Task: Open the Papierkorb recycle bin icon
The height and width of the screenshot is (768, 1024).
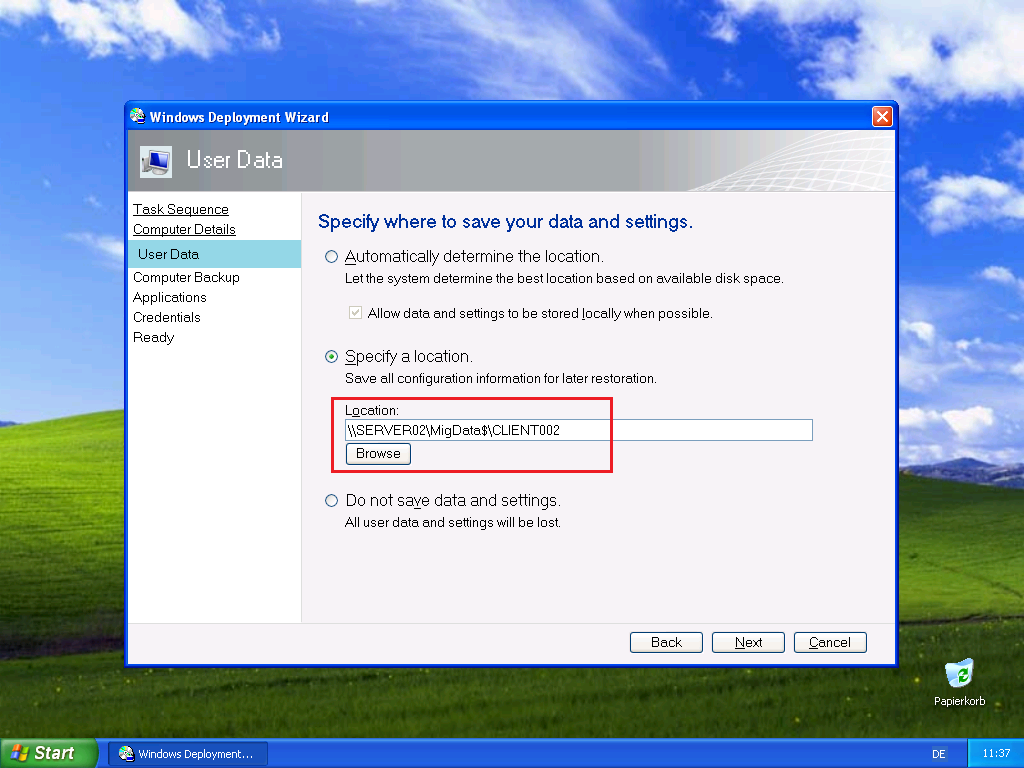Action: (x=959, y=682)
